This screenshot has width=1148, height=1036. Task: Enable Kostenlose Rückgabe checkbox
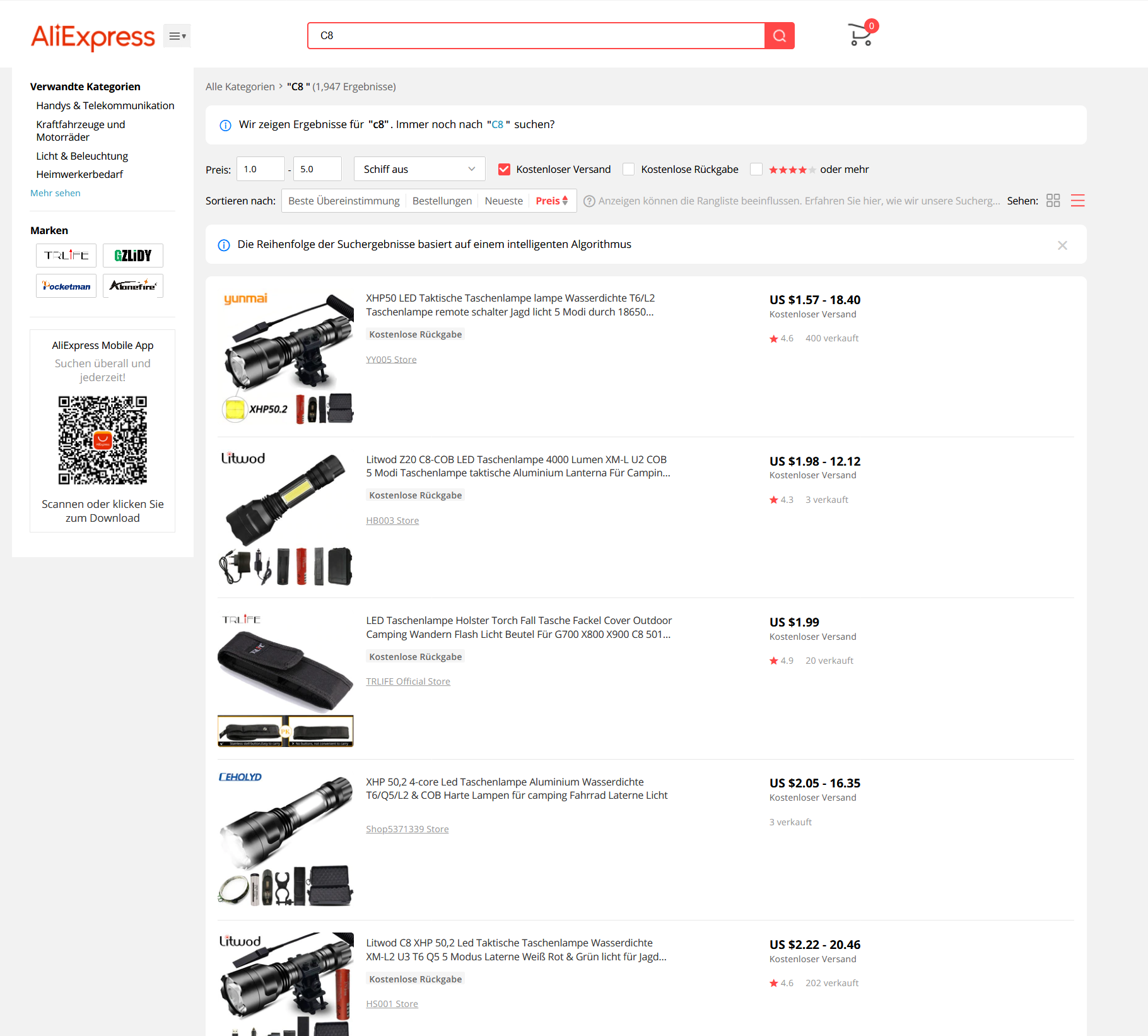click(x=629, y=169)
